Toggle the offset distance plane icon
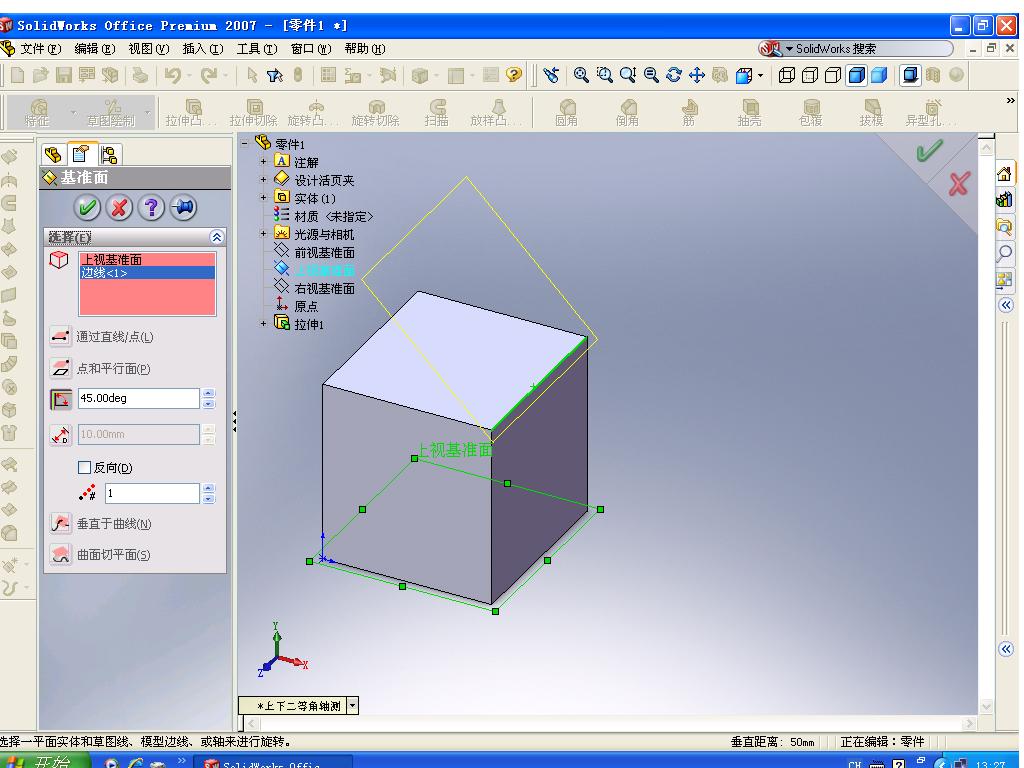This screenshot has height=768, width=1024. pyautogui.click(x=61, y=434)
